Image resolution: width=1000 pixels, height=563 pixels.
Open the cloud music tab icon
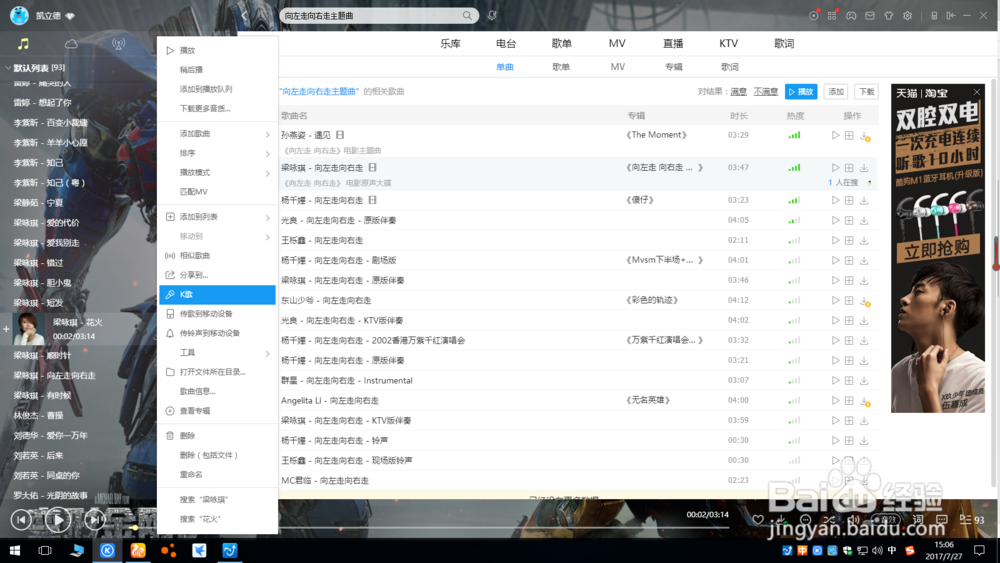coord(71,44)
